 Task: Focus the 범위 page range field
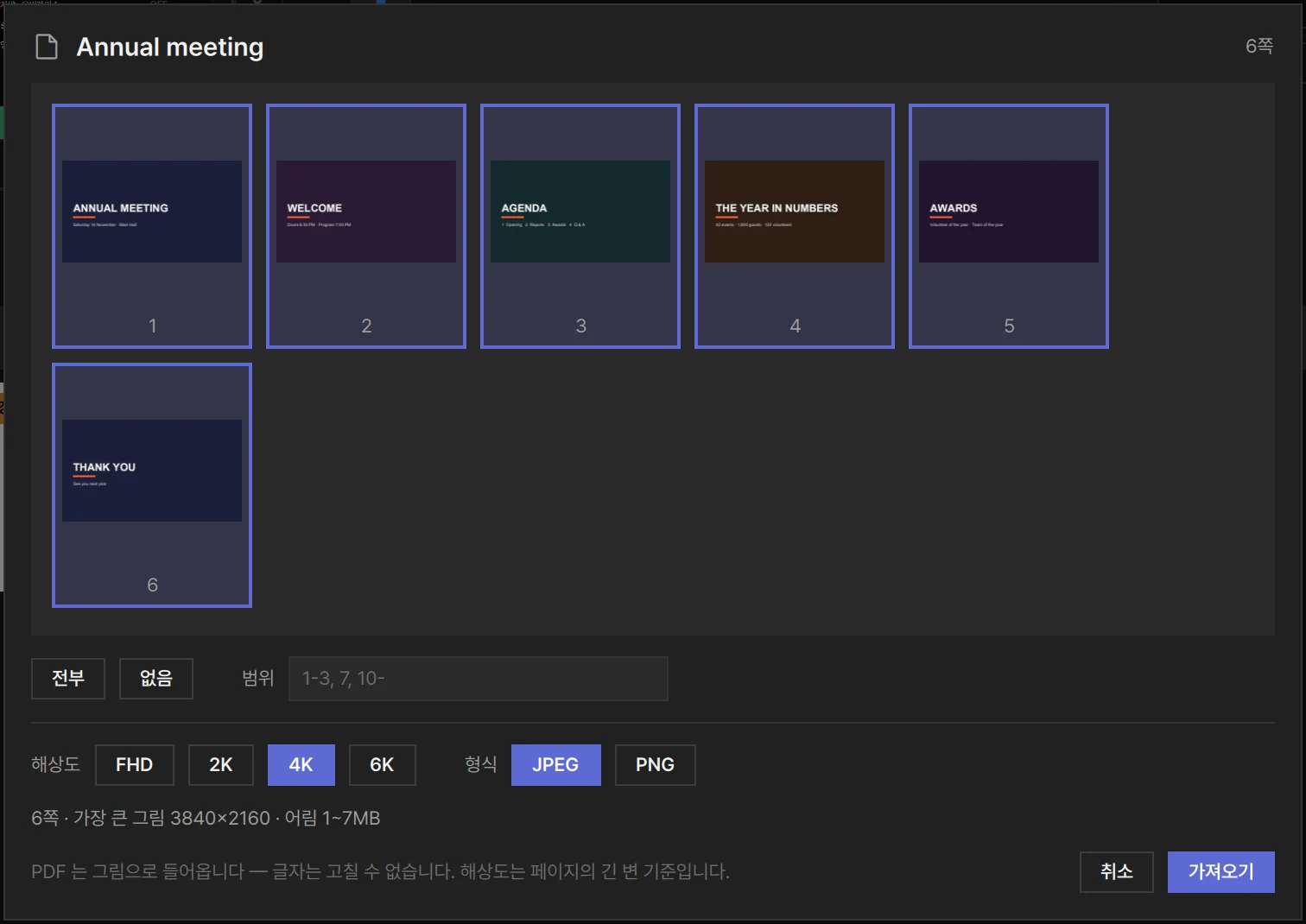point(479,679)
